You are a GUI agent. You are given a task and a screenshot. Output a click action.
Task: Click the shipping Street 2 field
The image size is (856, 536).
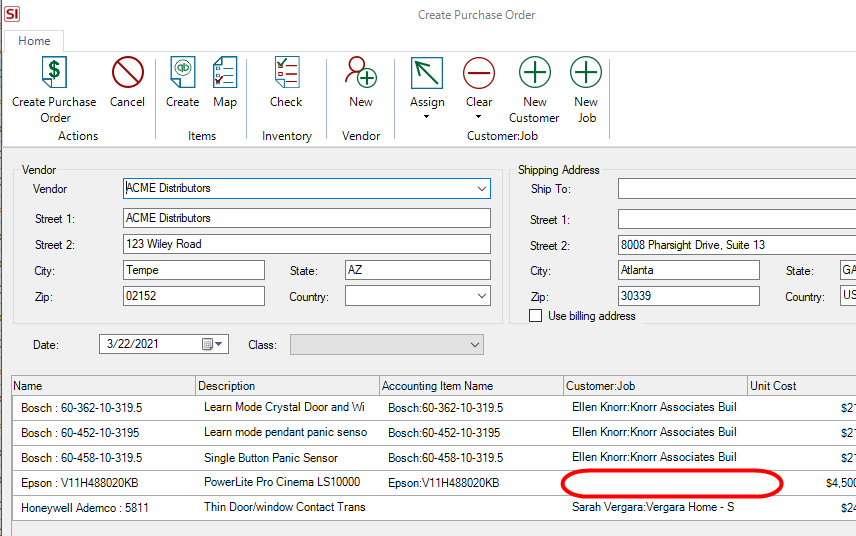pyautogui.click(x=737, y=245)
